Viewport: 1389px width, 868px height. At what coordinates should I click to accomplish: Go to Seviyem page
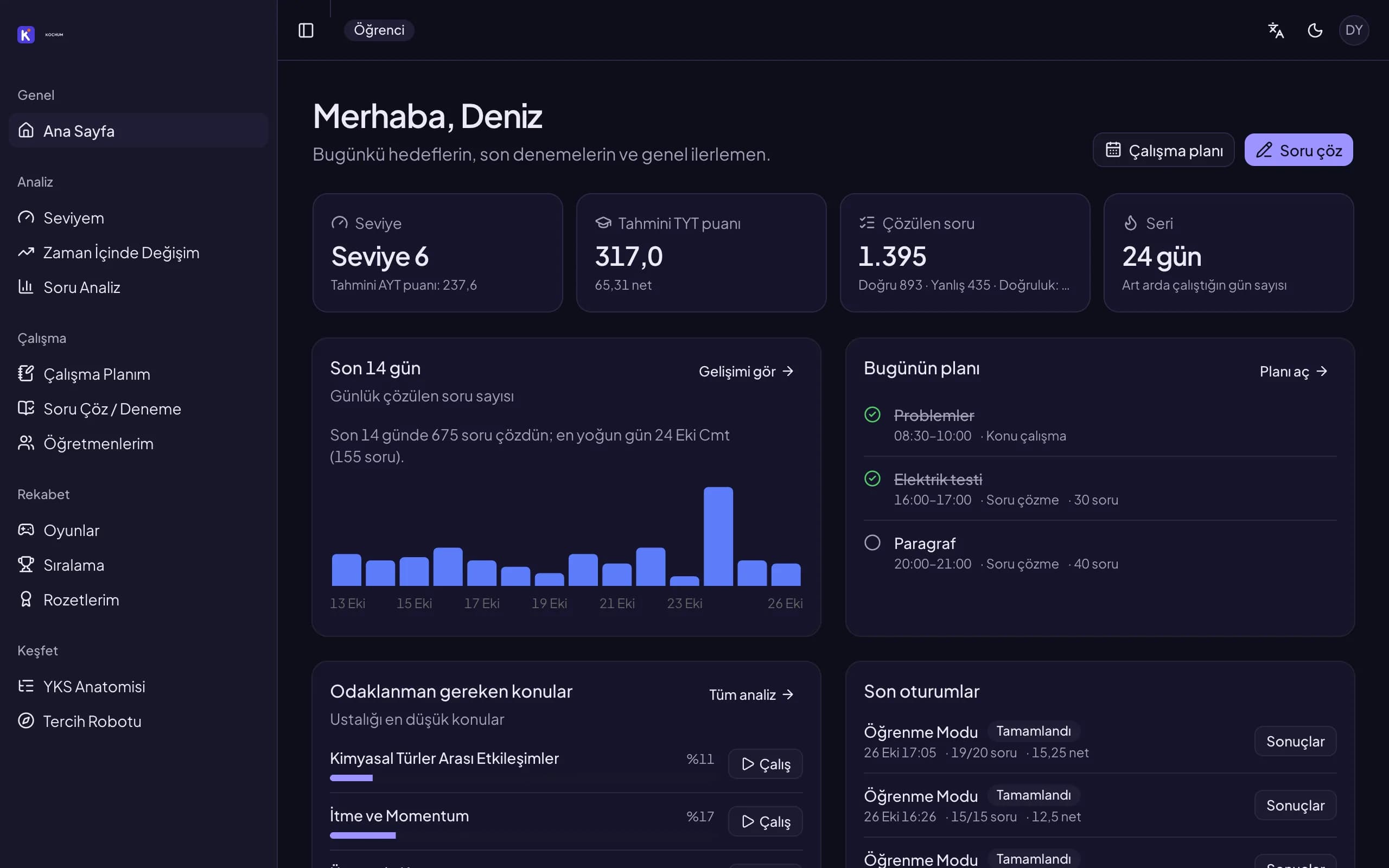[x=138, y=218]
